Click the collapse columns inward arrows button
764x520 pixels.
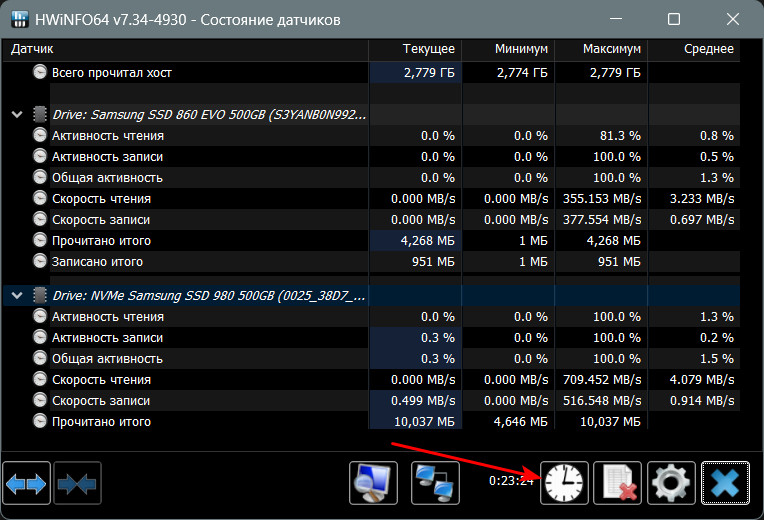coord(77,483)
